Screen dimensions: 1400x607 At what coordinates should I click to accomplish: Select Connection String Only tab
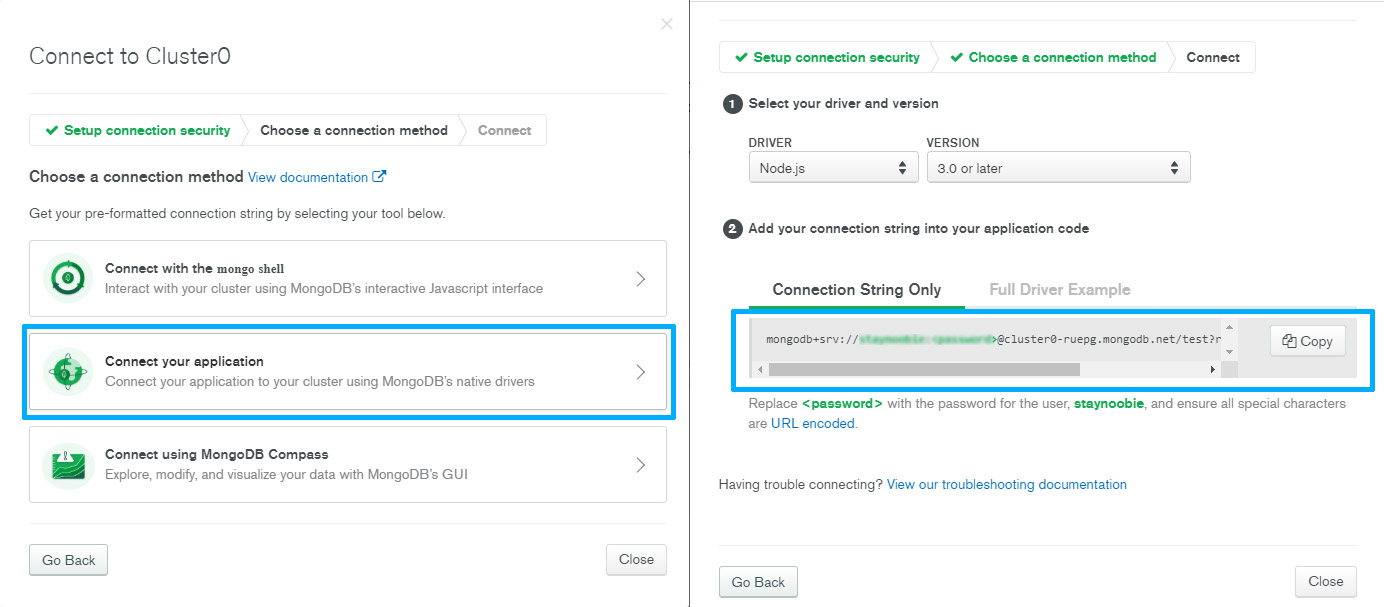point(857,289)
